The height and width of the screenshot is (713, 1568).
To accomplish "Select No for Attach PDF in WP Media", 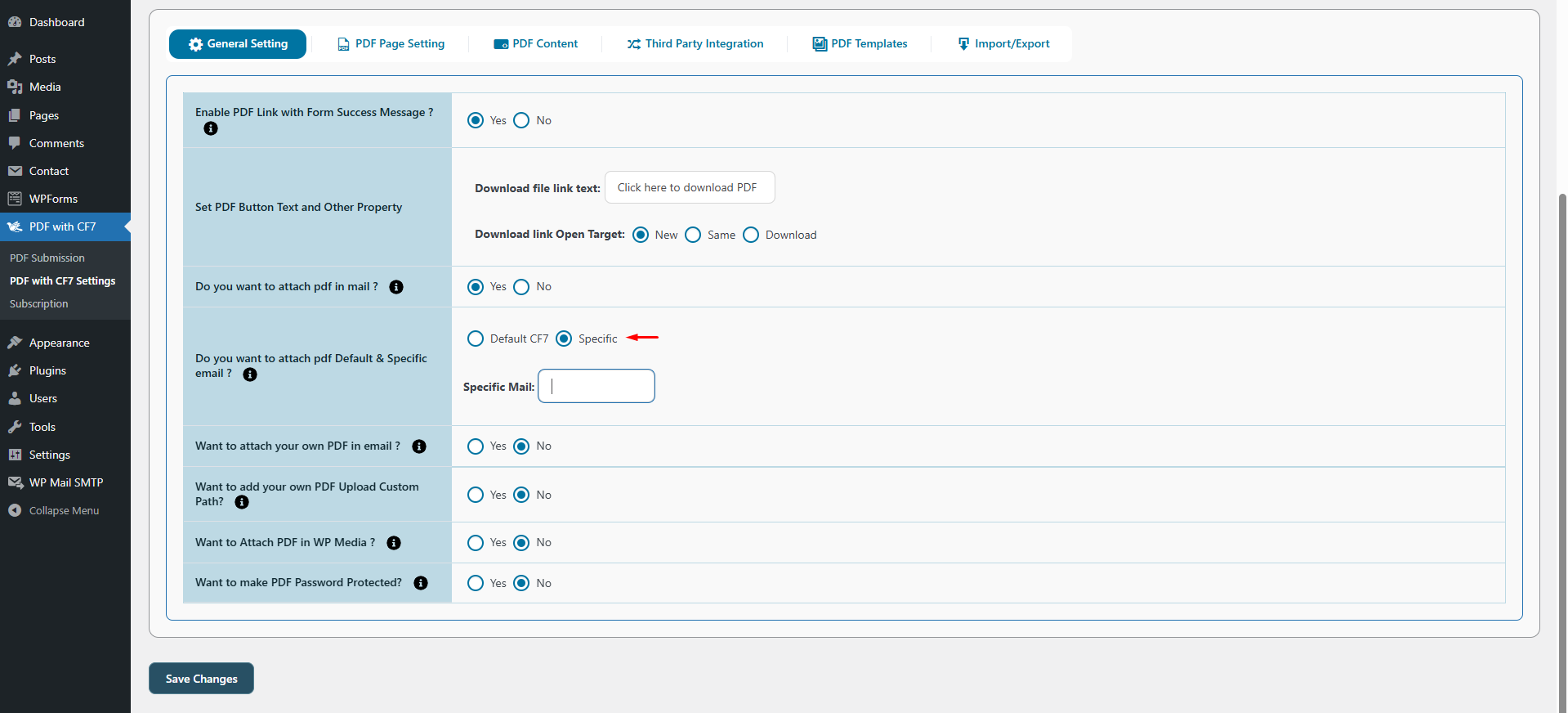I will pos(521,543).
